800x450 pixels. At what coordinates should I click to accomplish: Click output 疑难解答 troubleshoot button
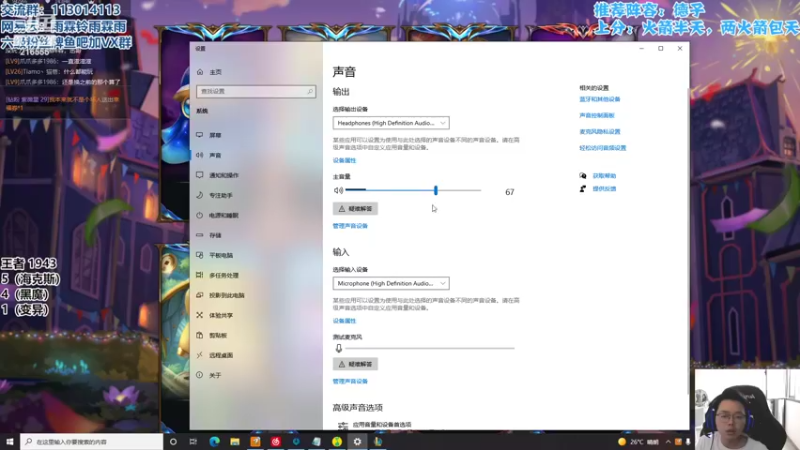tap(355, 209)
